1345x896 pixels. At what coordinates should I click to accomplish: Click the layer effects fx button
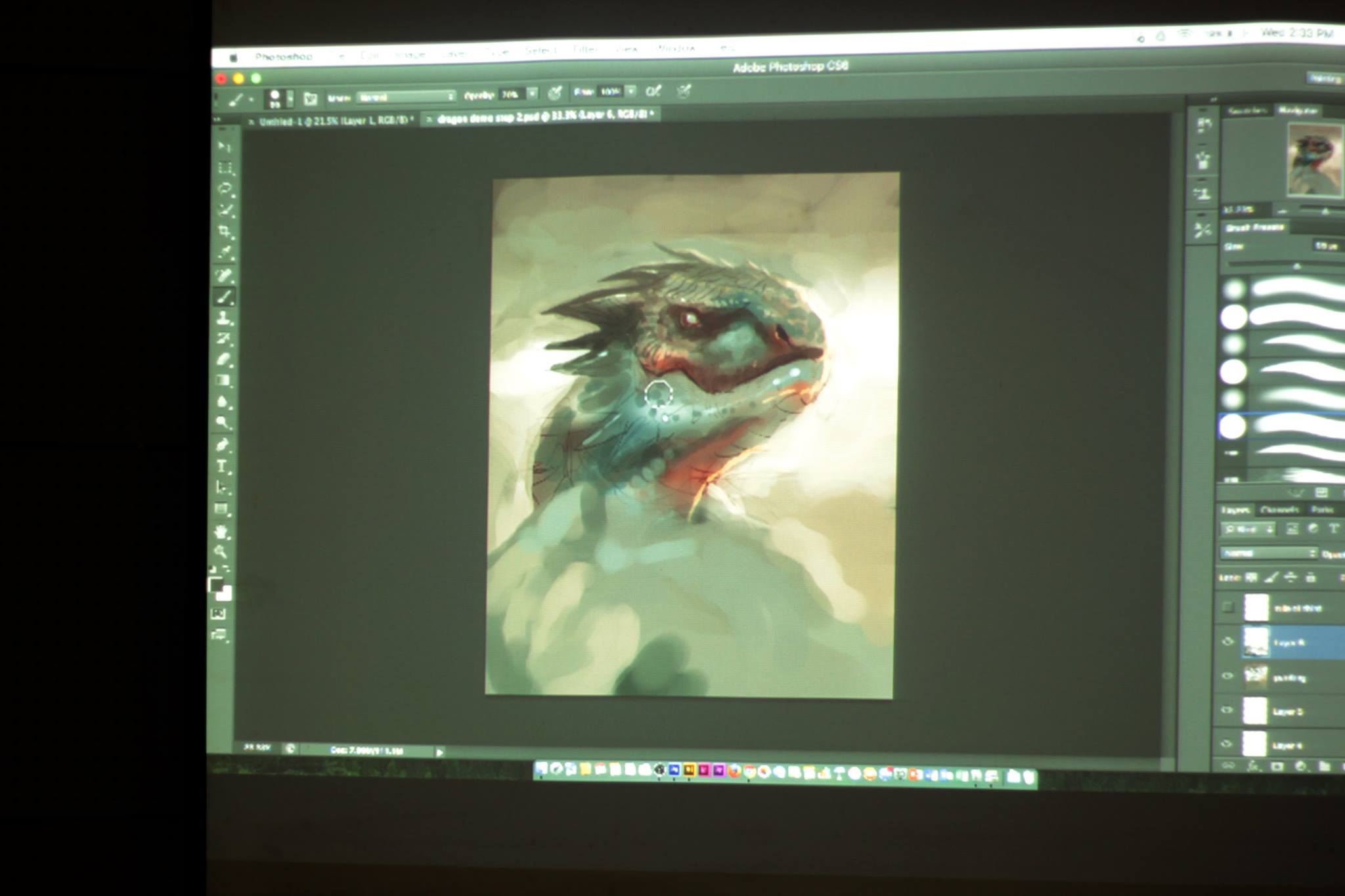pos(1254,766)
